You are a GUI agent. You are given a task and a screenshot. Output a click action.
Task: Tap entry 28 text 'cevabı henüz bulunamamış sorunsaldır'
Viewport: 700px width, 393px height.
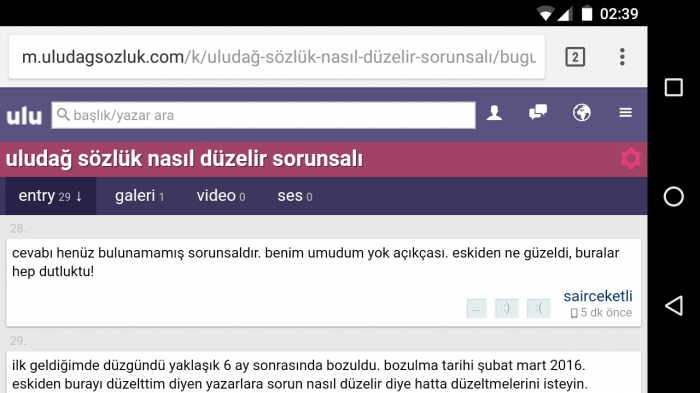click(136, 253)
